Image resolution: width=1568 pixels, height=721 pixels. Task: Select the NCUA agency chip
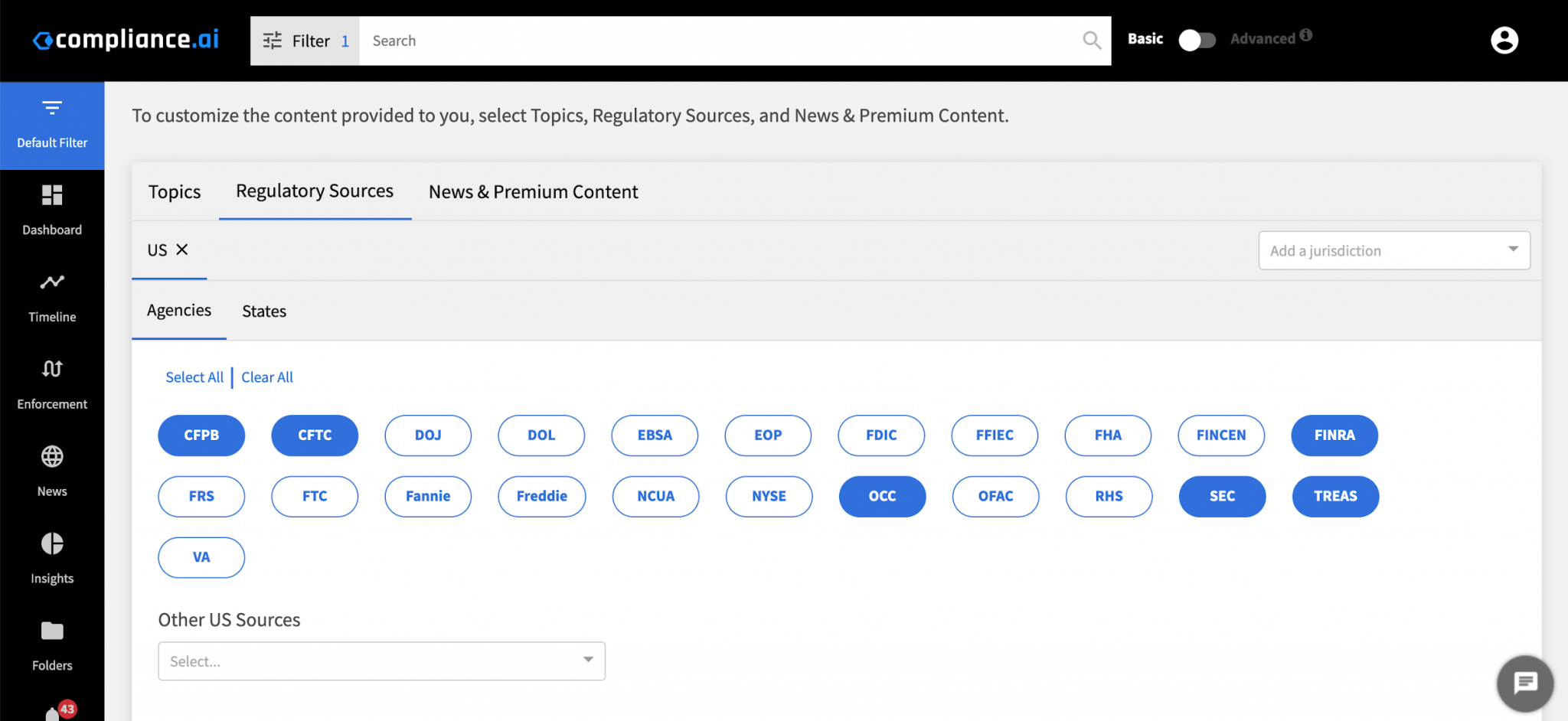pos(656,497)
